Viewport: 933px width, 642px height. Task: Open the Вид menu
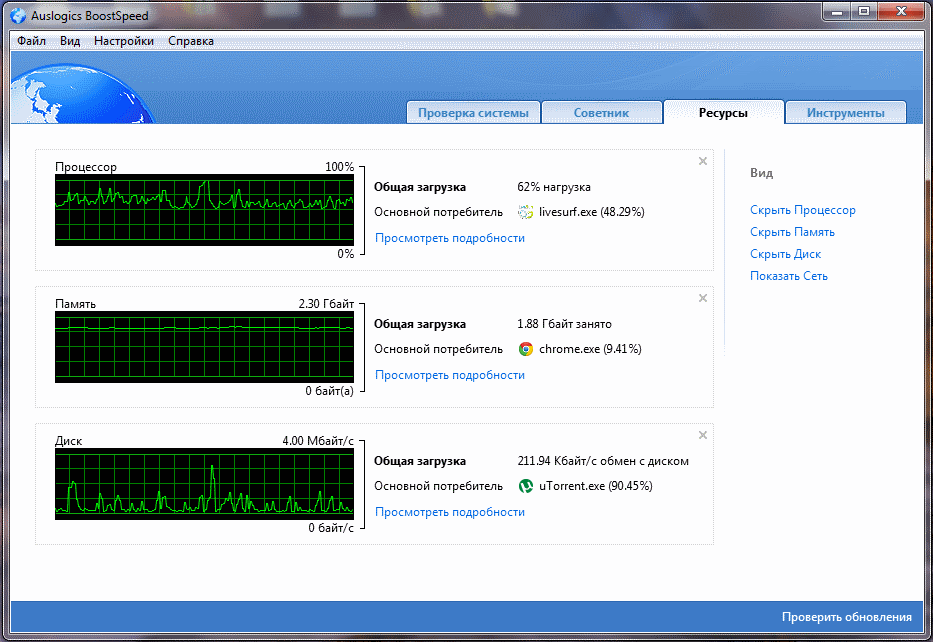tap(70, 41)
